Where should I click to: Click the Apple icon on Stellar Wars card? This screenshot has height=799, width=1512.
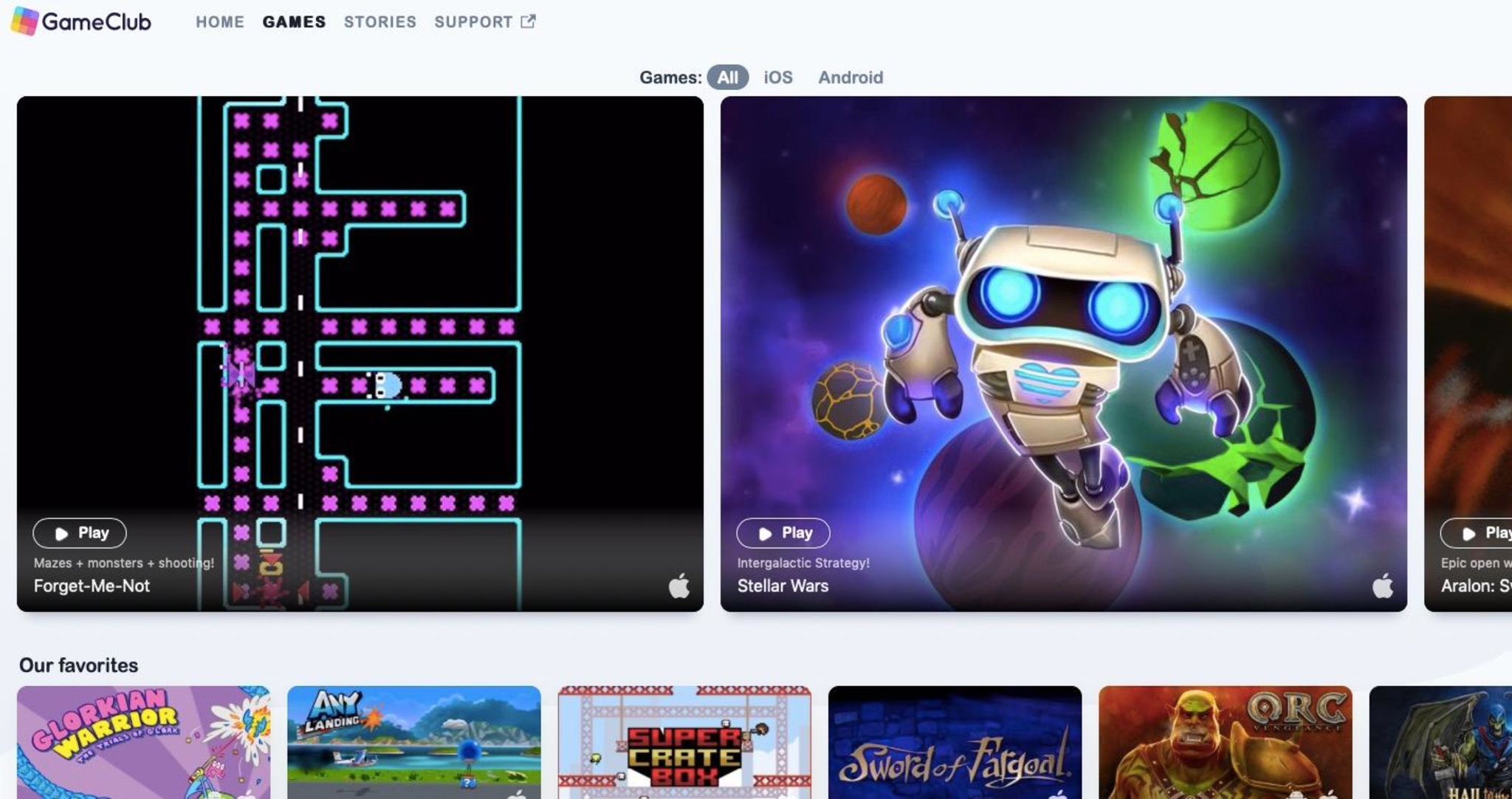pyautogui.click(x=1383, y=586)
